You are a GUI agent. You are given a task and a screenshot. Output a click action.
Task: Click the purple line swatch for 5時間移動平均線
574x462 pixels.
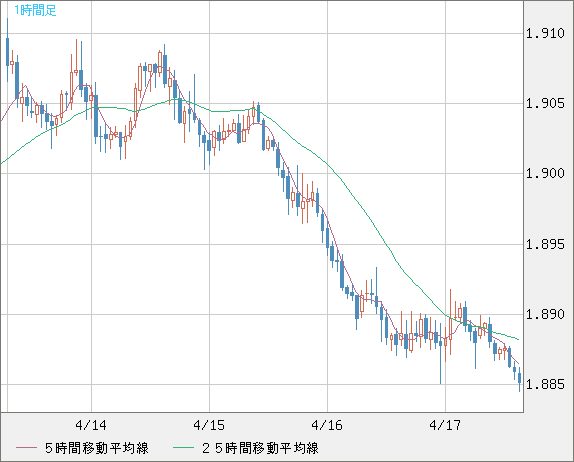tap(26, 448)
